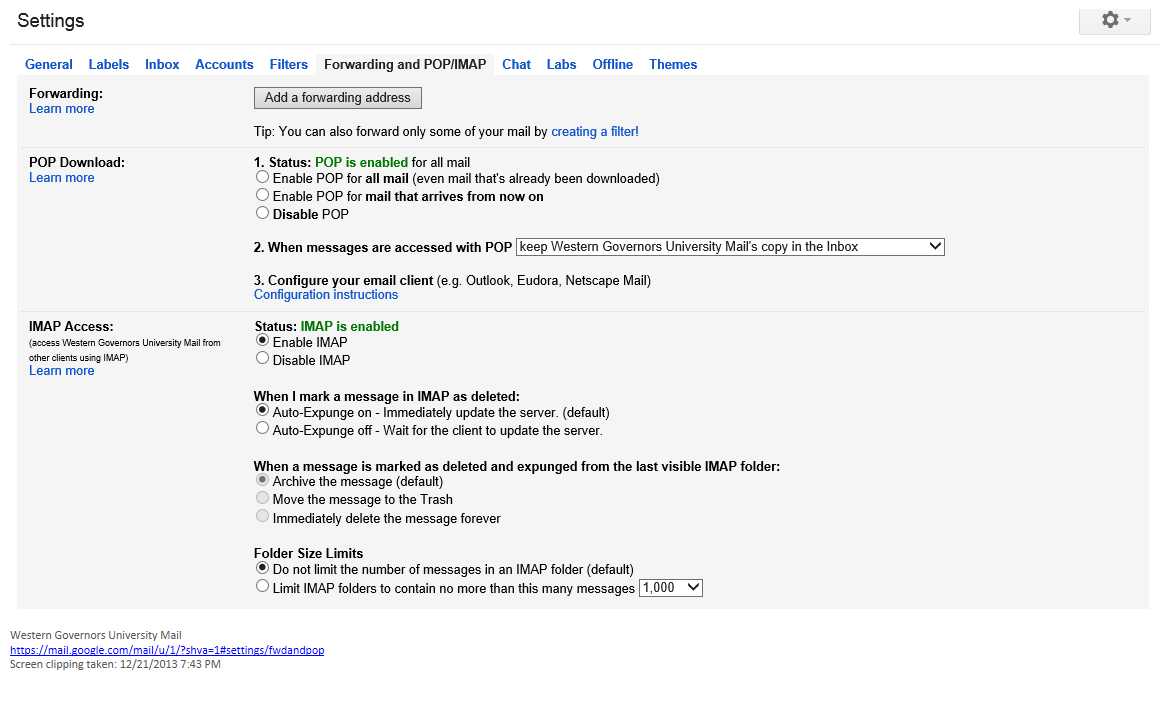Select Limit IMAP folders message count option
1162x716 pixels.
point(262,587)
